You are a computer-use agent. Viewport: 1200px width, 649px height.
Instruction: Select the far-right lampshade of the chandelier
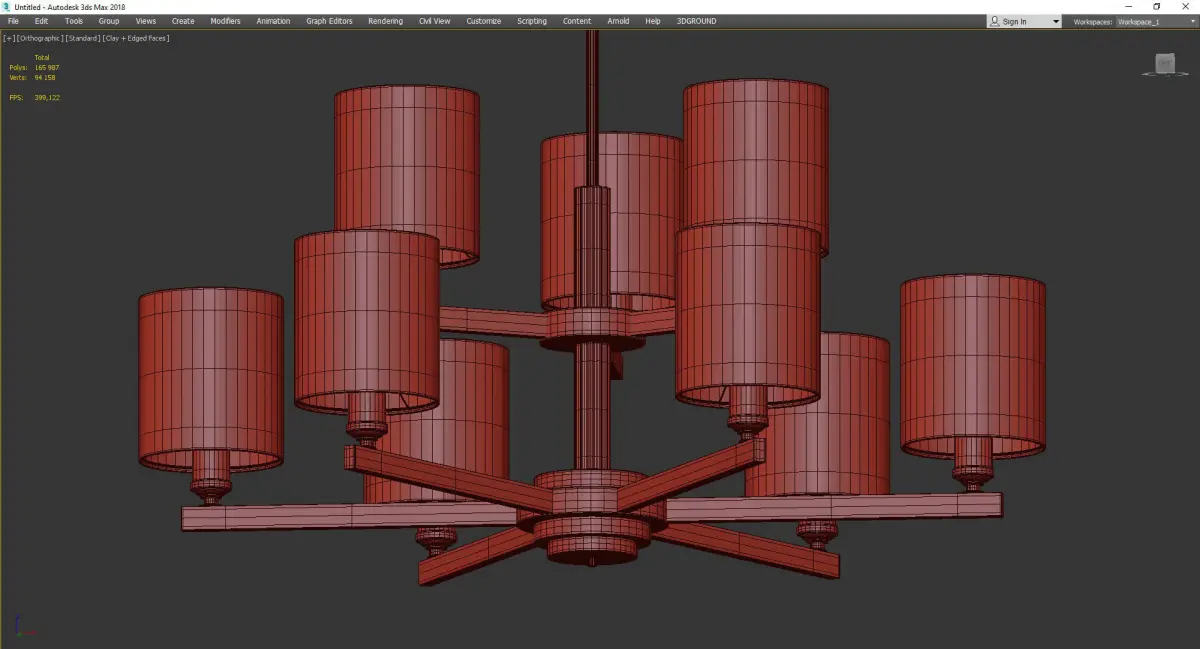(972, 366)
